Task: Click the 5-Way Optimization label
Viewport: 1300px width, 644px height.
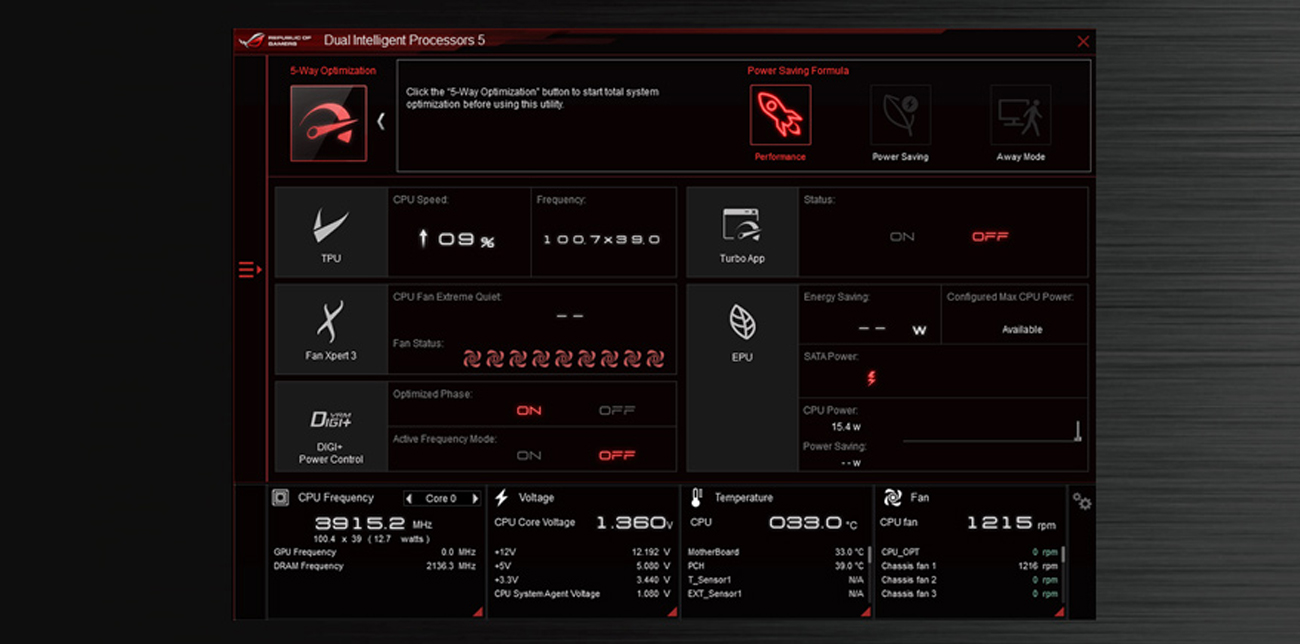Action: click(333, 71)
